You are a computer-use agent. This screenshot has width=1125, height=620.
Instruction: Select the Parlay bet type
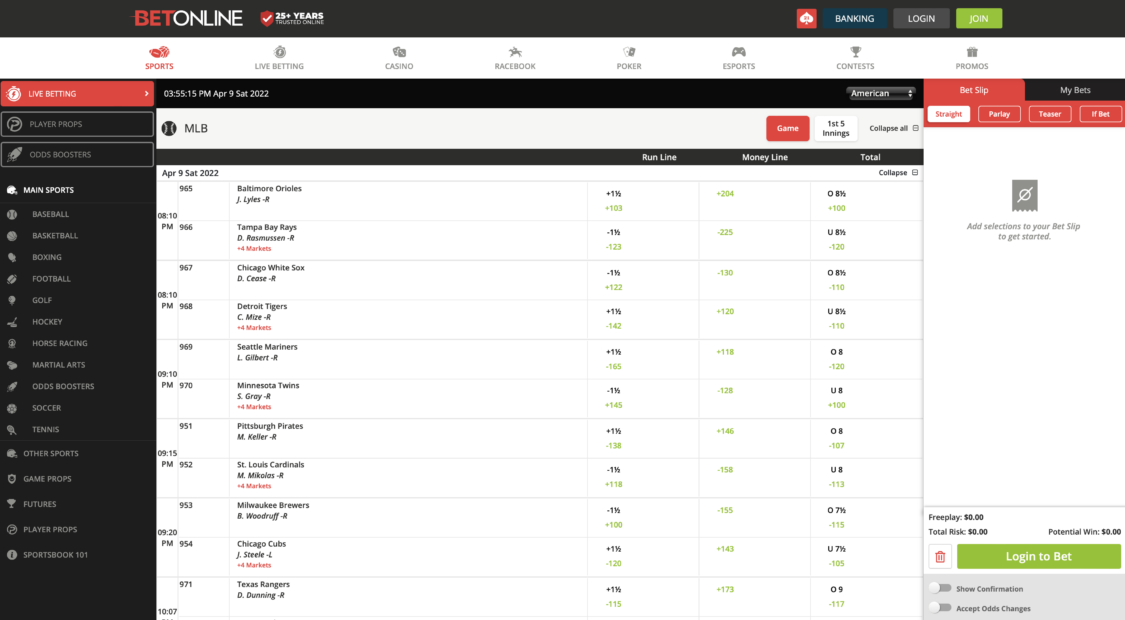point(999,114)
